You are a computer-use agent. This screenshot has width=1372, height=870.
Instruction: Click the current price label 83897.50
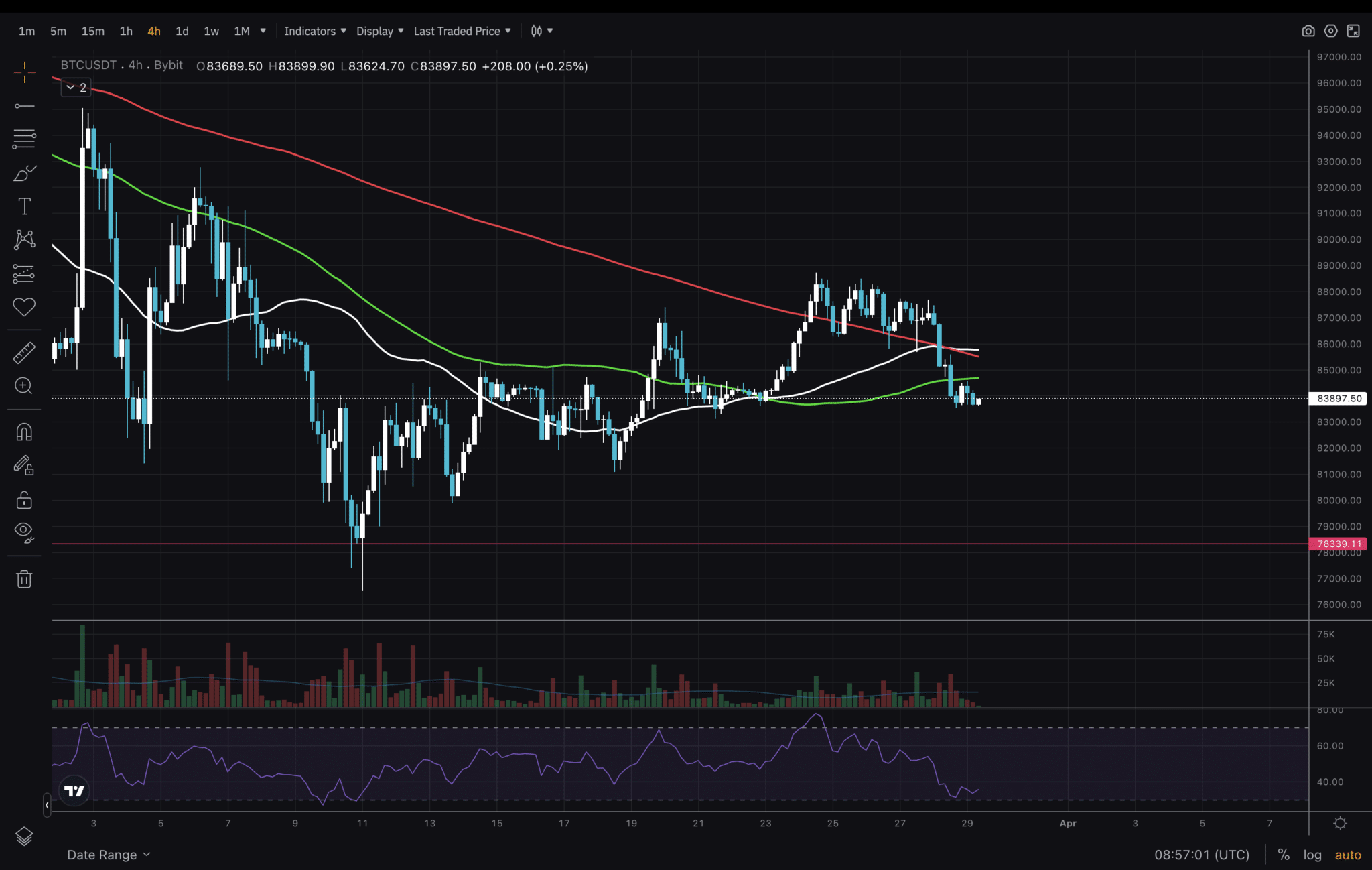(1338, 398)
